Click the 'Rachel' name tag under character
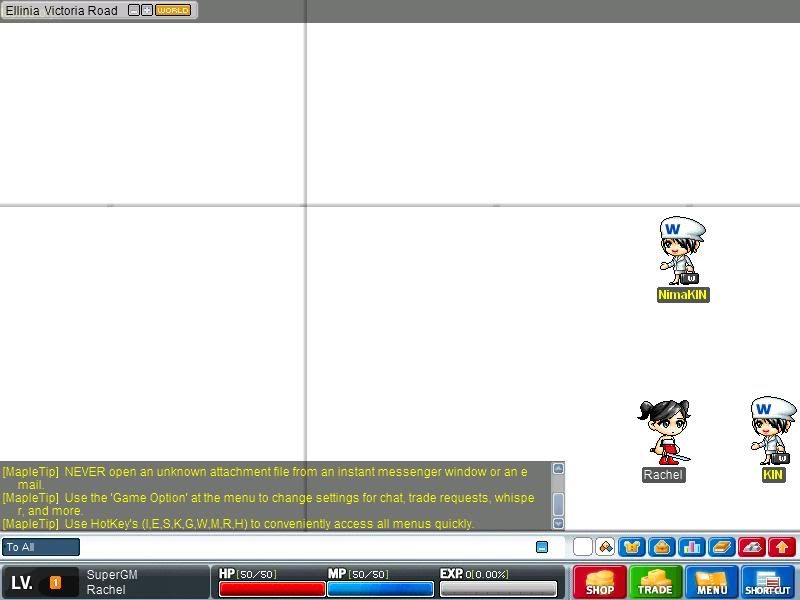This screenshot has height=600, width=800. (663, 475)
